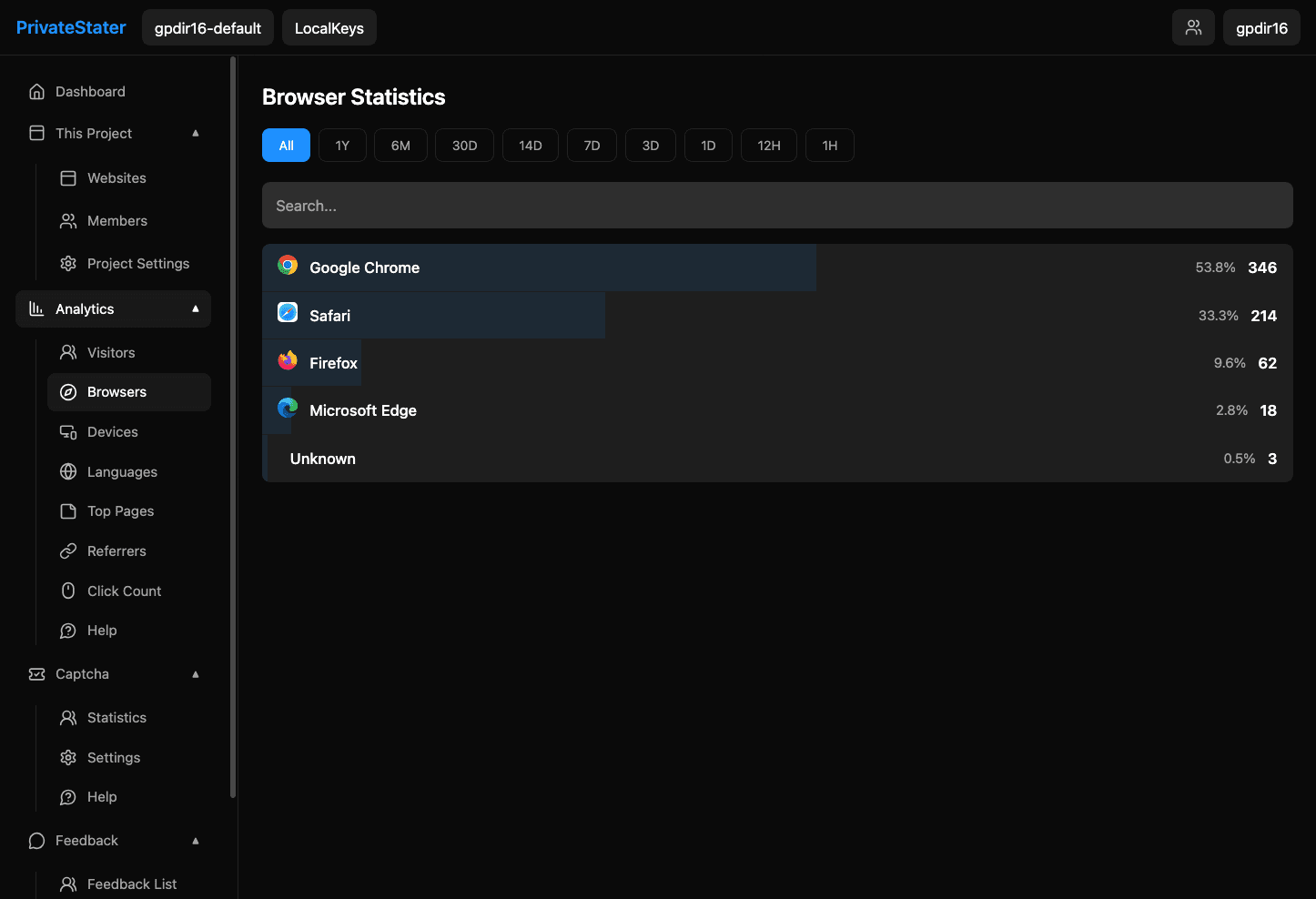
Task: Collapse the Analytics section arrow
Action: click(196, 309)
